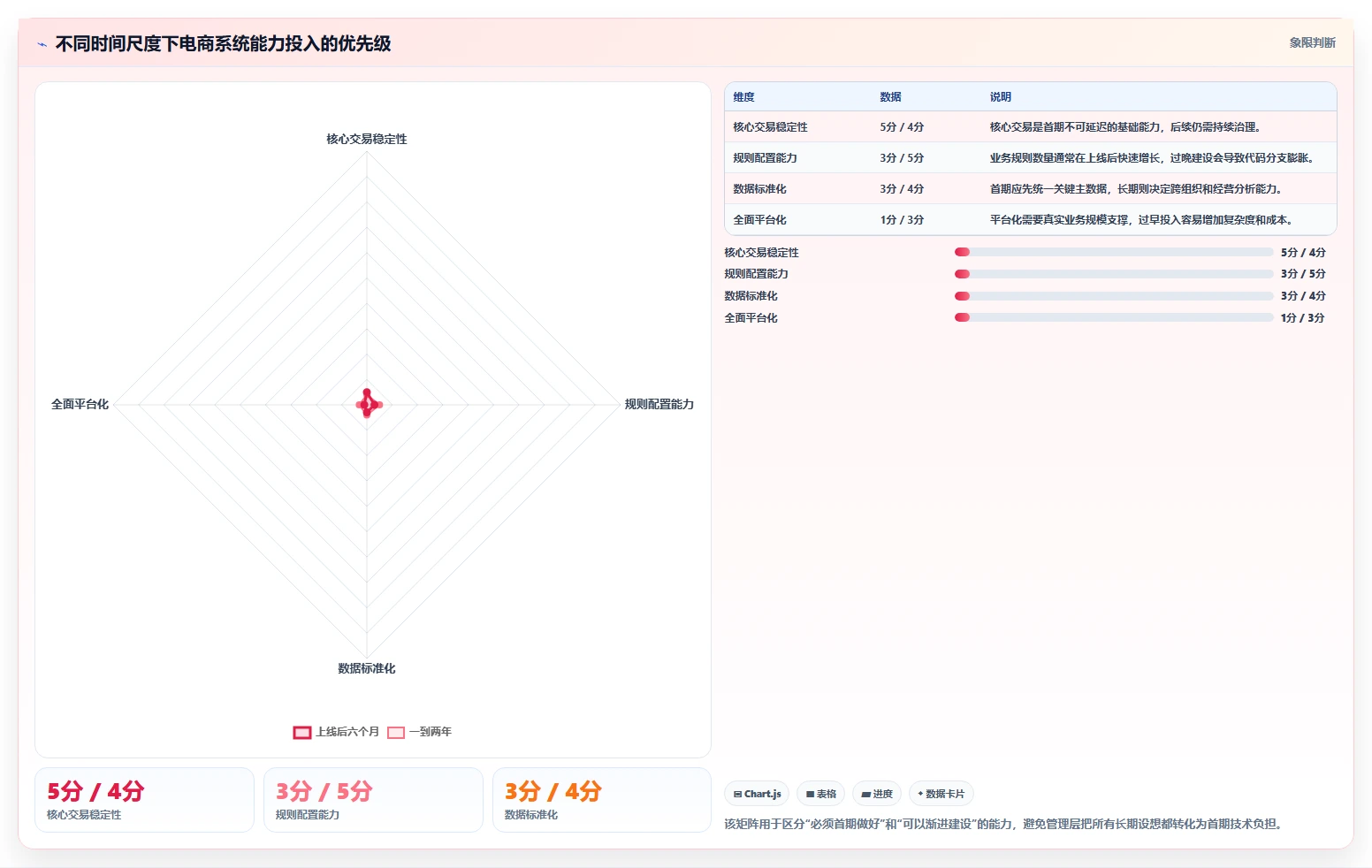Click the radar axis label 核心交易稳定性
Screen dimensions: 1372x868
[367, 139]
